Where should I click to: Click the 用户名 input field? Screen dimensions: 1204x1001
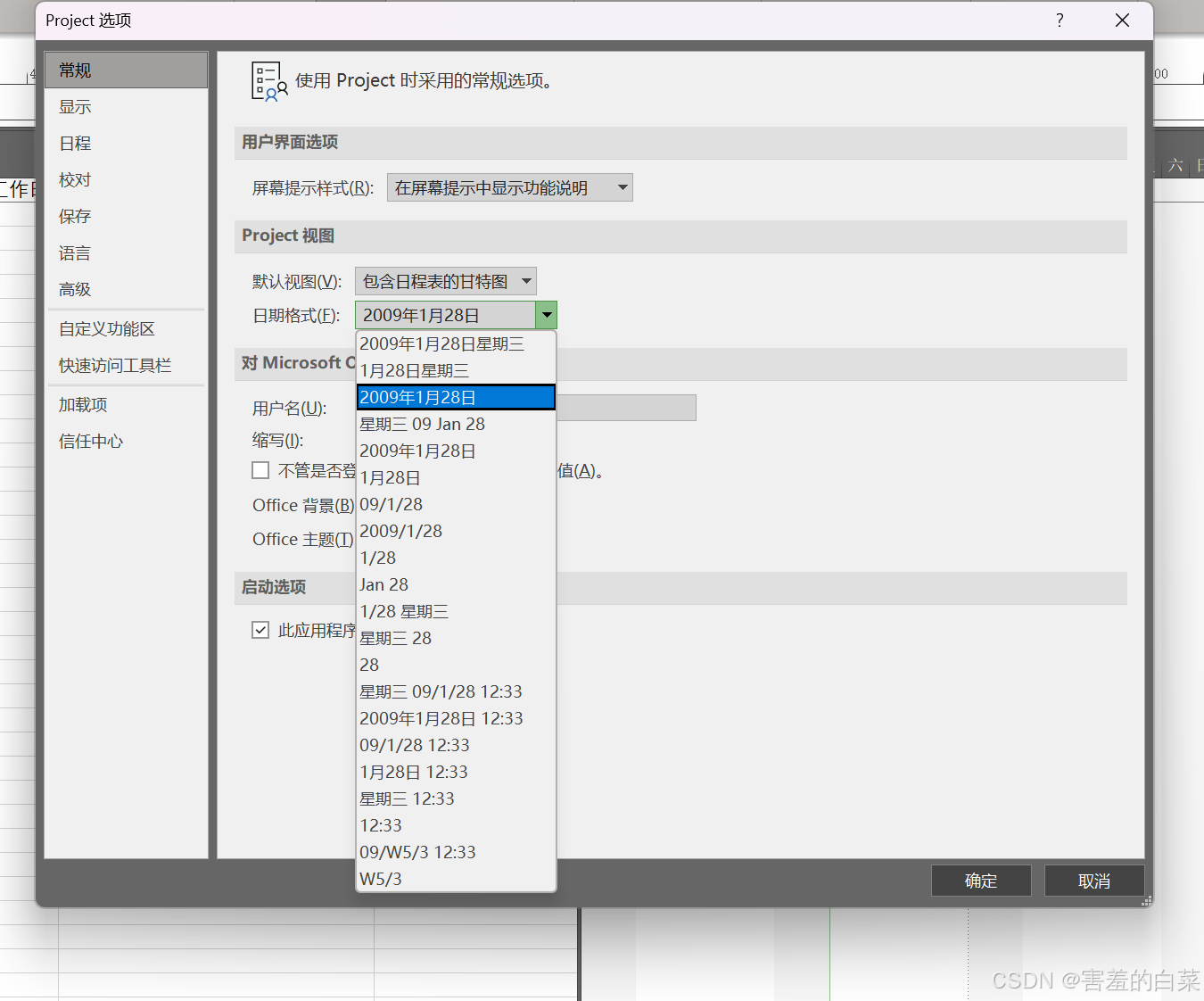point(626,408)
